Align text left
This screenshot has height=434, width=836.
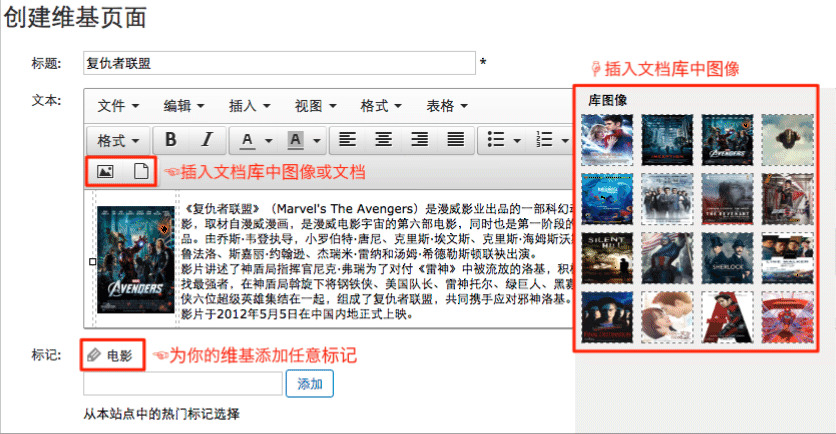(x=348, y=140)
